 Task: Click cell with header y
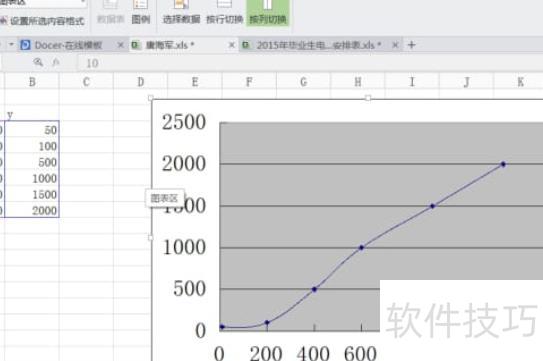tap(32, 114)
